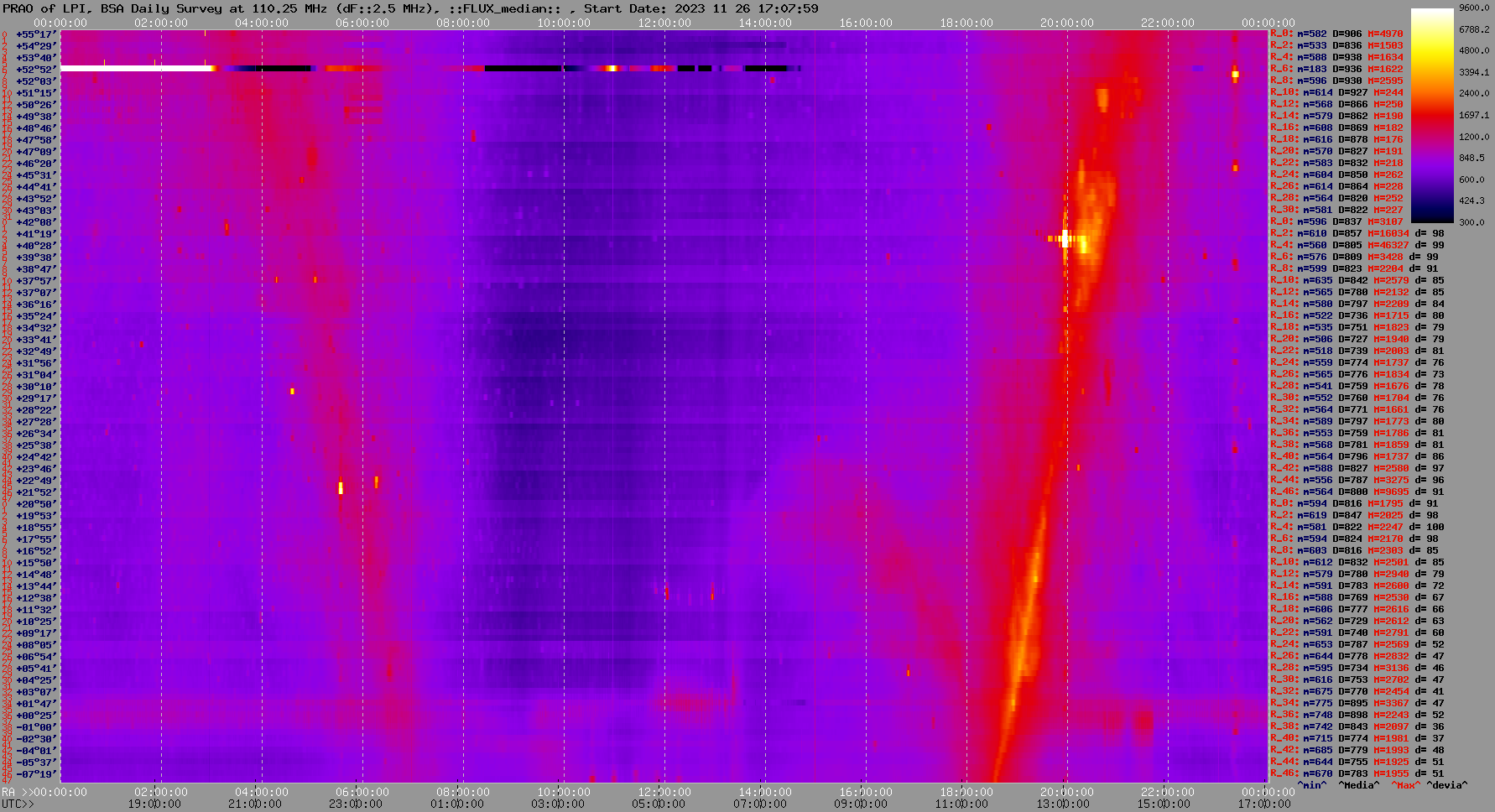Image resolution: width=1495 pixels, height=812 pixels.
Task: Click the +12°38' declination label
Action: point(36,597)
